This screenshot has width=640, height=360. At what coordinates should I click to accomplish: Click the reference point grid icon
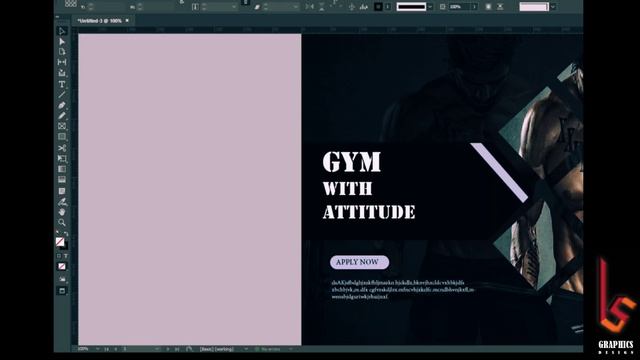71,3
